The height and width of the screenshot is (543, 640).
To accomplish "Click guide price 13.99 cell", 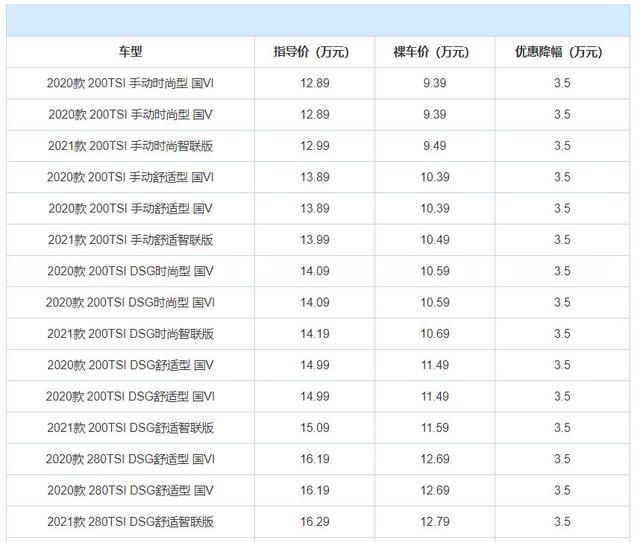I will 315,240.
